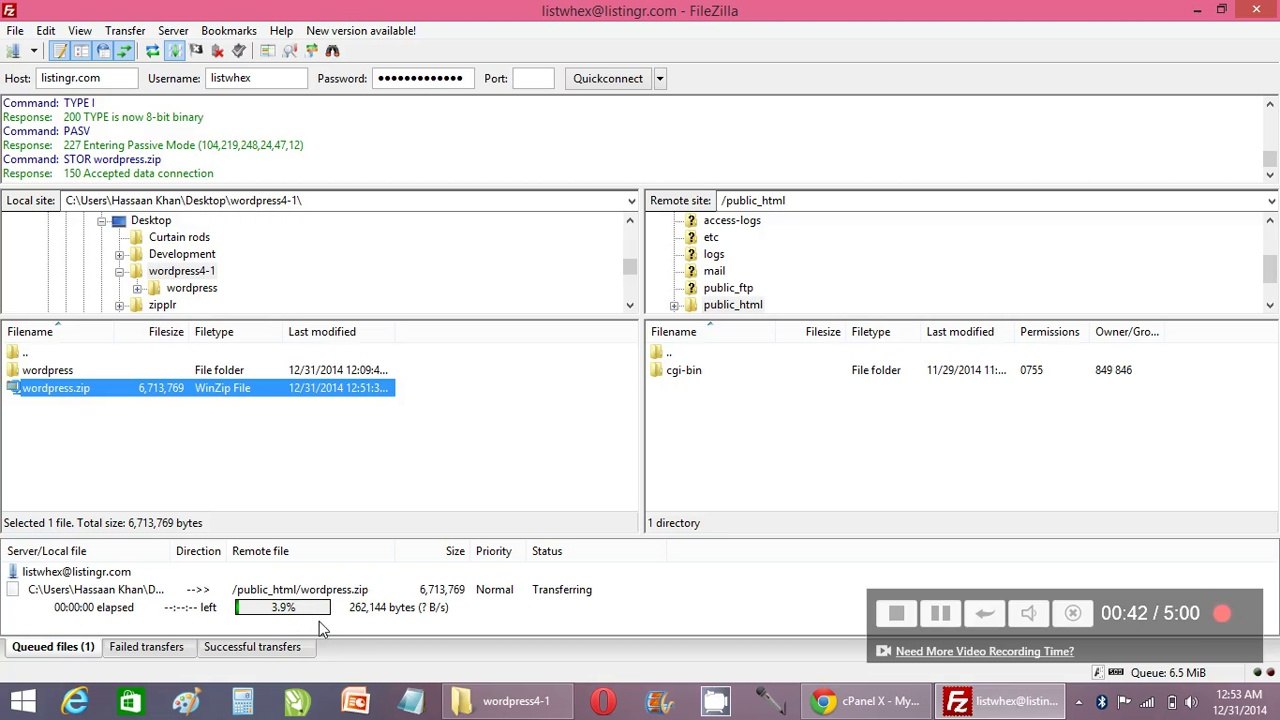Image resolution: width=1280 pixels, height=720 pixels.
Task: Expand the Development folder node
Action: (x=120, y=254)
